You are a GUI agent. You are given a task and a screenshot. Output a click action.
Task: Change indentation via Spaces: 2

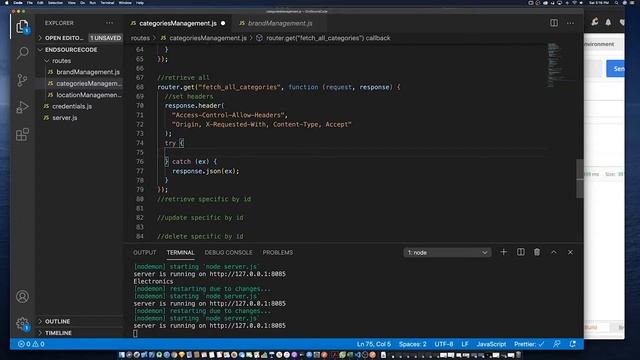click(413, 344)
